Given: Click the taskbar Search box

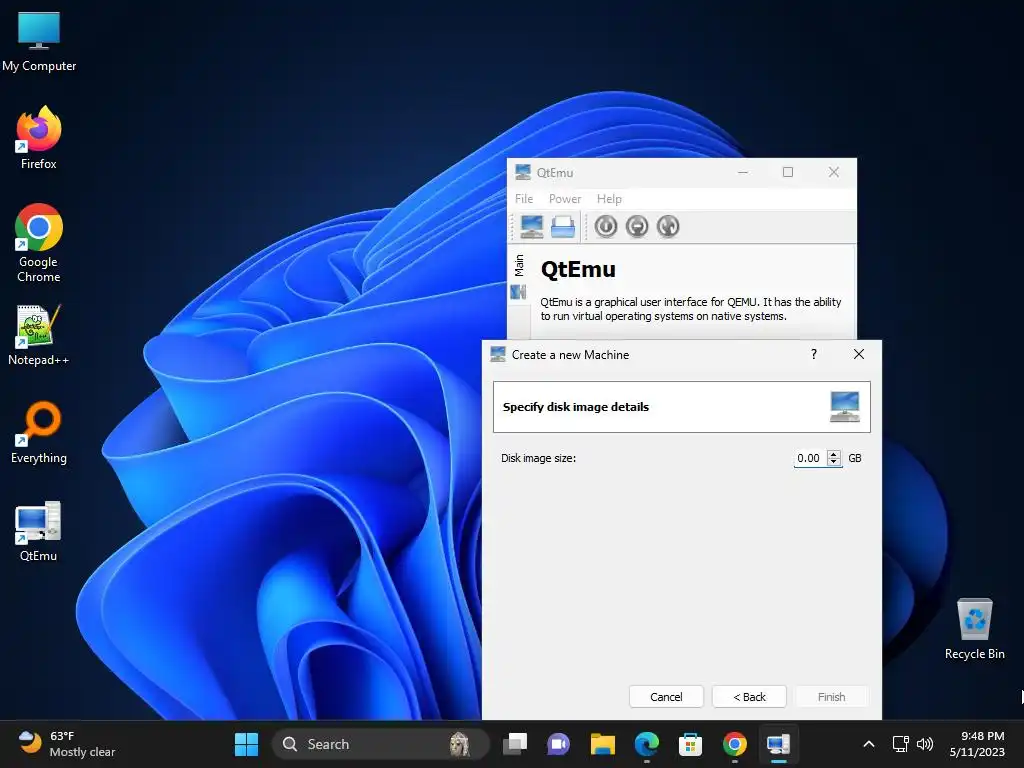Looking at the screenshot, I should coord(381,744).
